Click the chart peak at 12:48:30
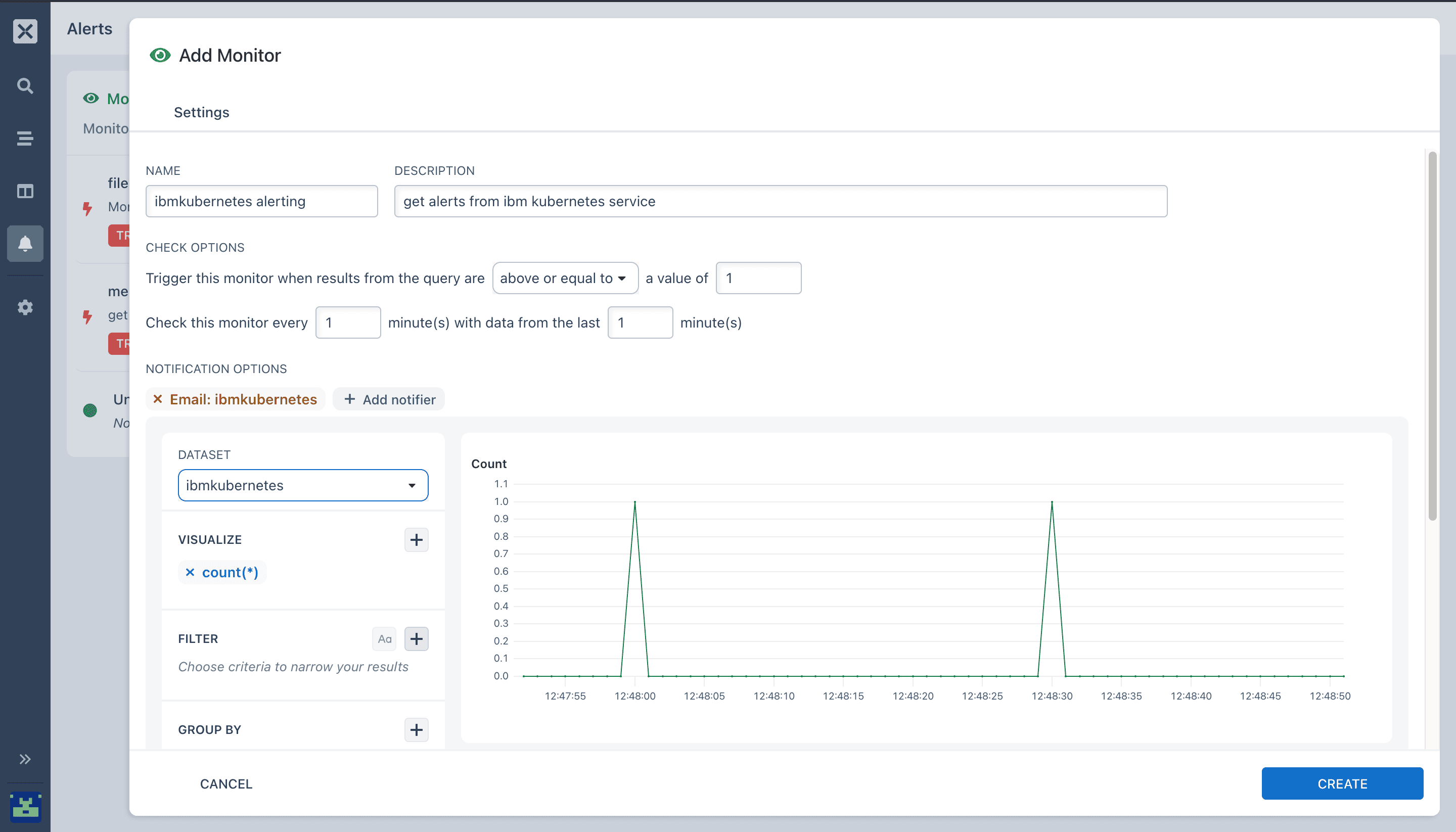 click(x=1052, y=502)
